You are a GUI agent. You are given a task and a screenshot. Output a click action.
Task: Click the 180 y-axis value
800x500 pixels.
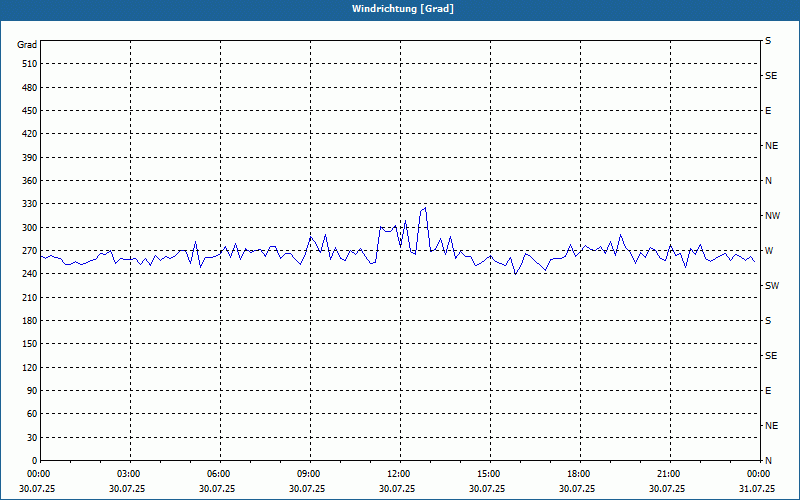point(30,321)
